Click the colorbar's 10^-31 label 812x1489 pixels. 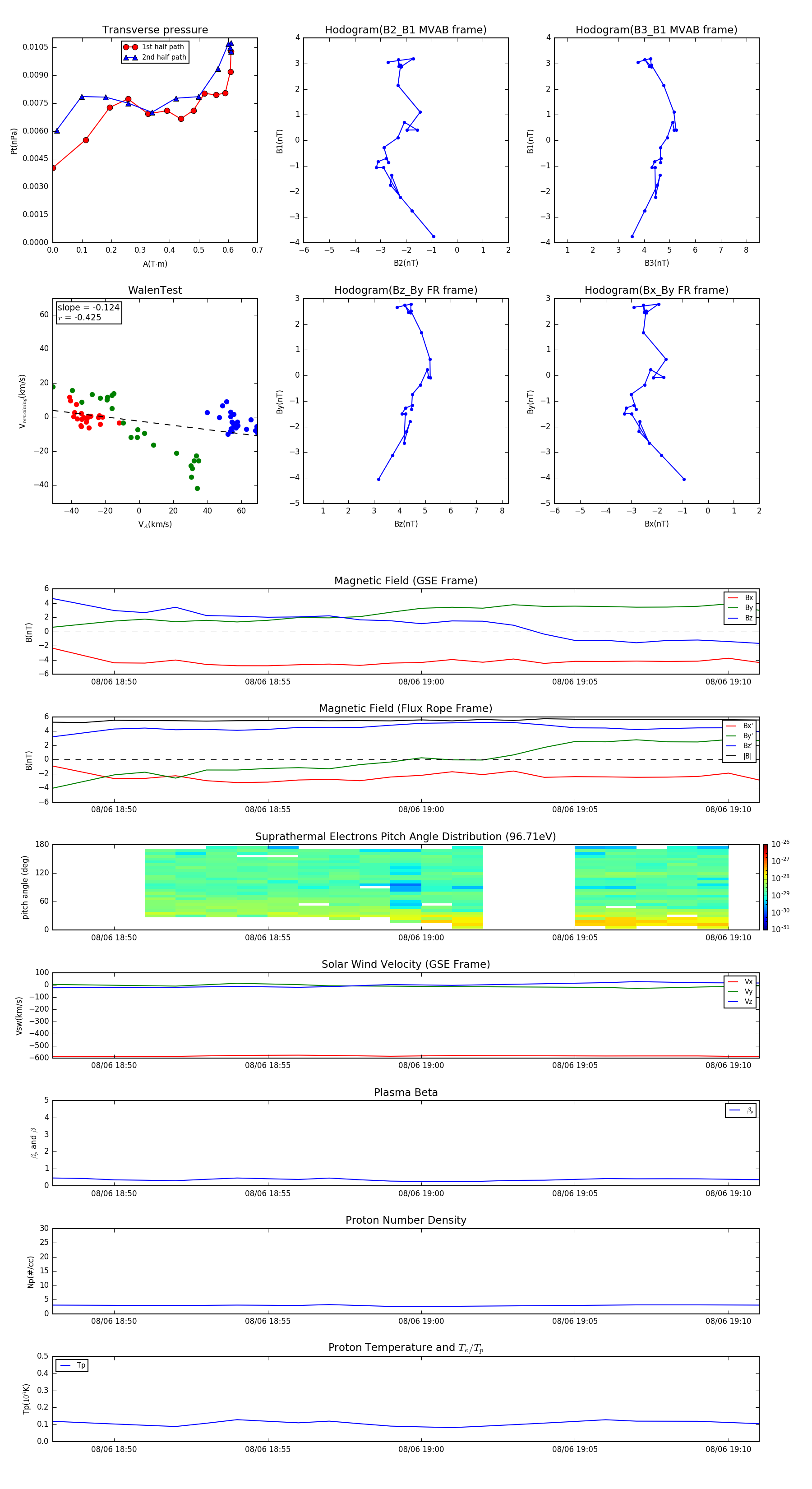780,929
